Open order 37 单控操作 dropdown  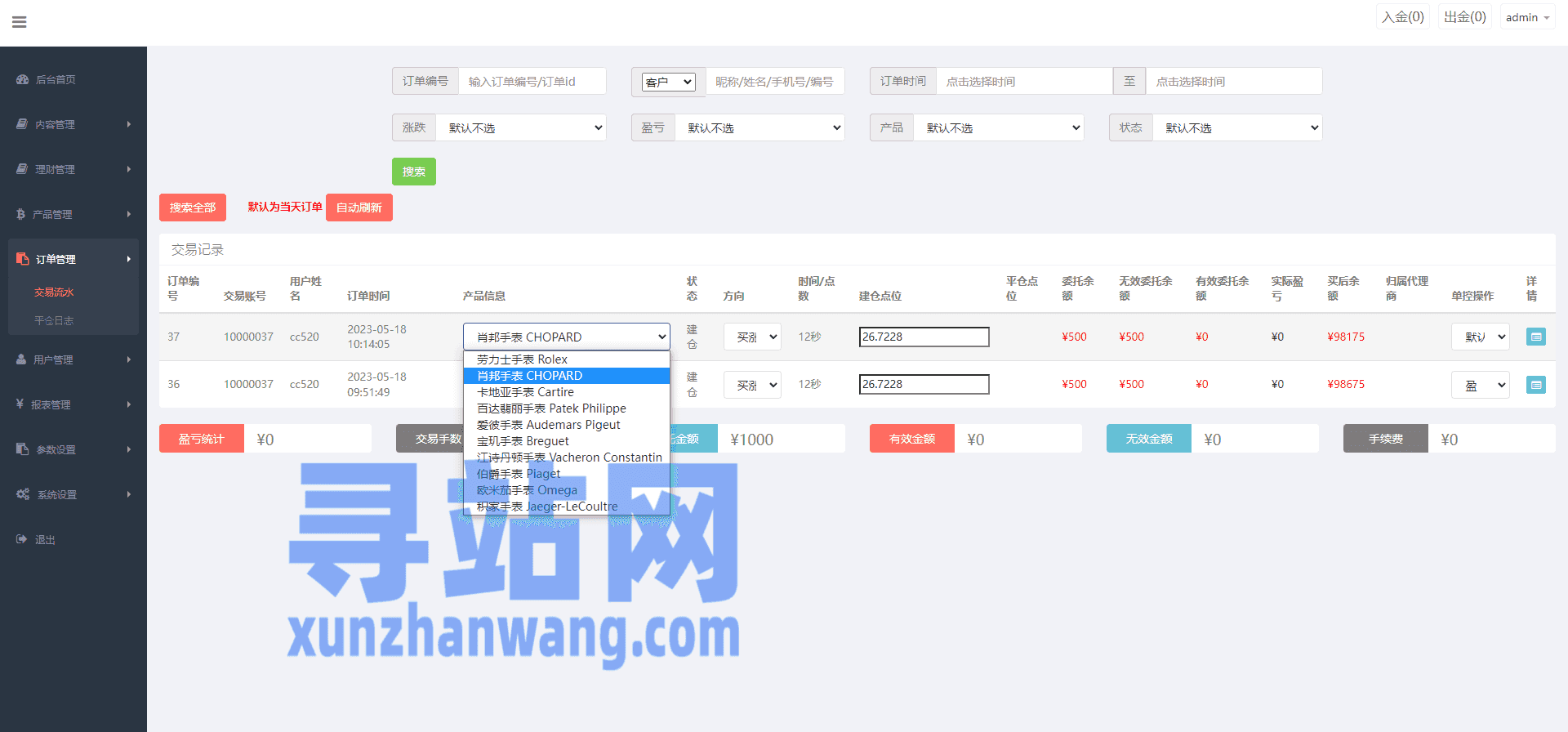tap(1480, 337)
